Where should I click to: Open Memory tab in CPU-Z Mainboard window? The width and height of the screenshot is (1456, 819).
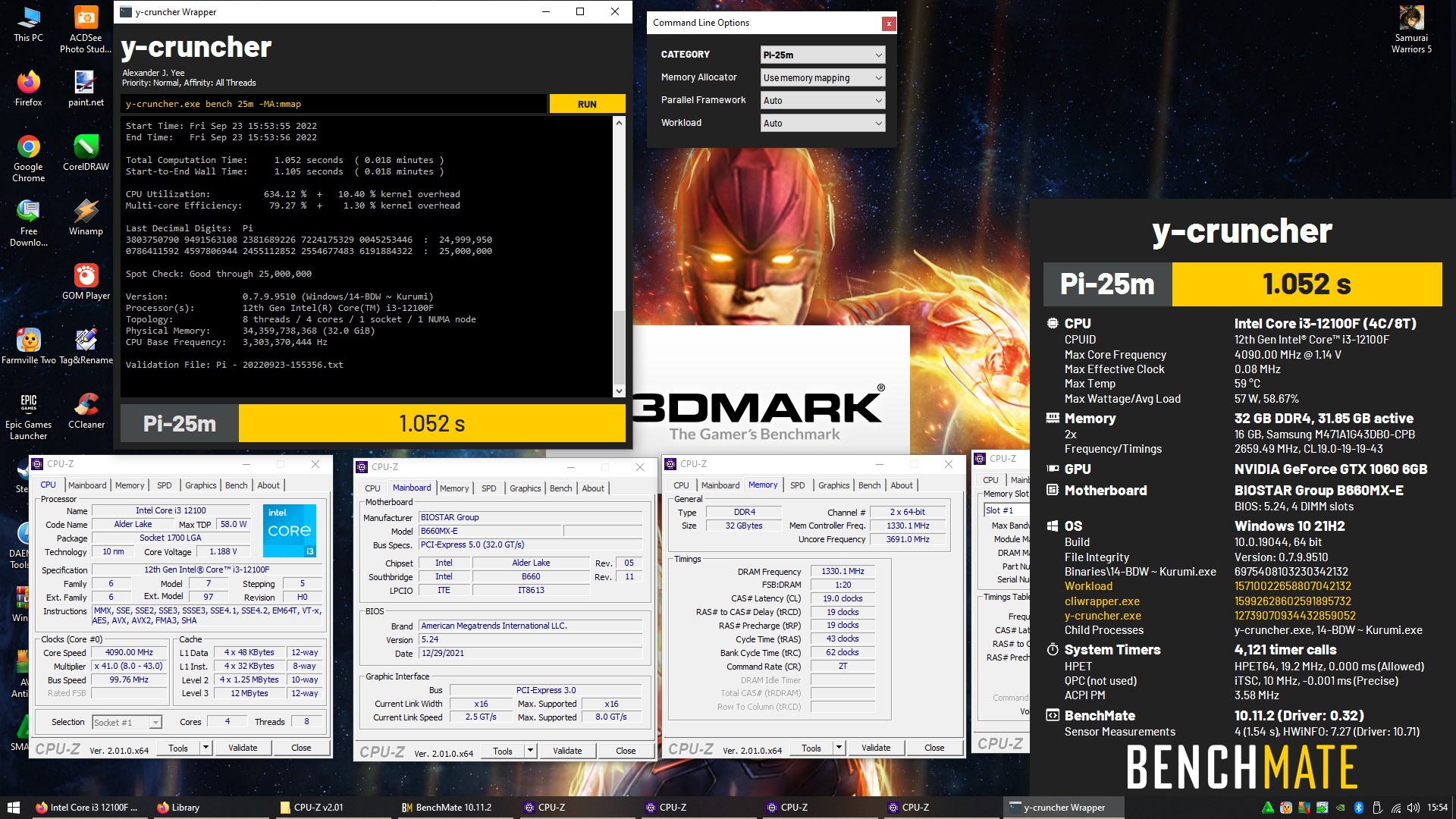click(454, 488)
